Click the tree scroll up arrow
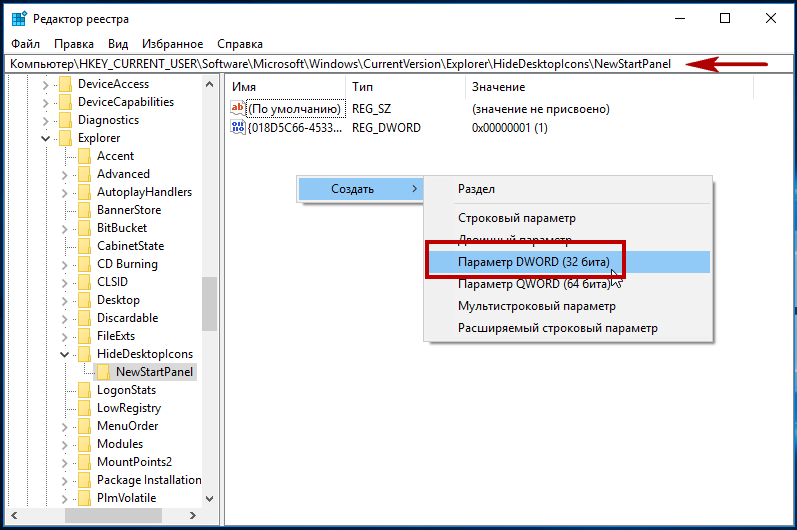This screenshot has height=530, width=797. 209,84
